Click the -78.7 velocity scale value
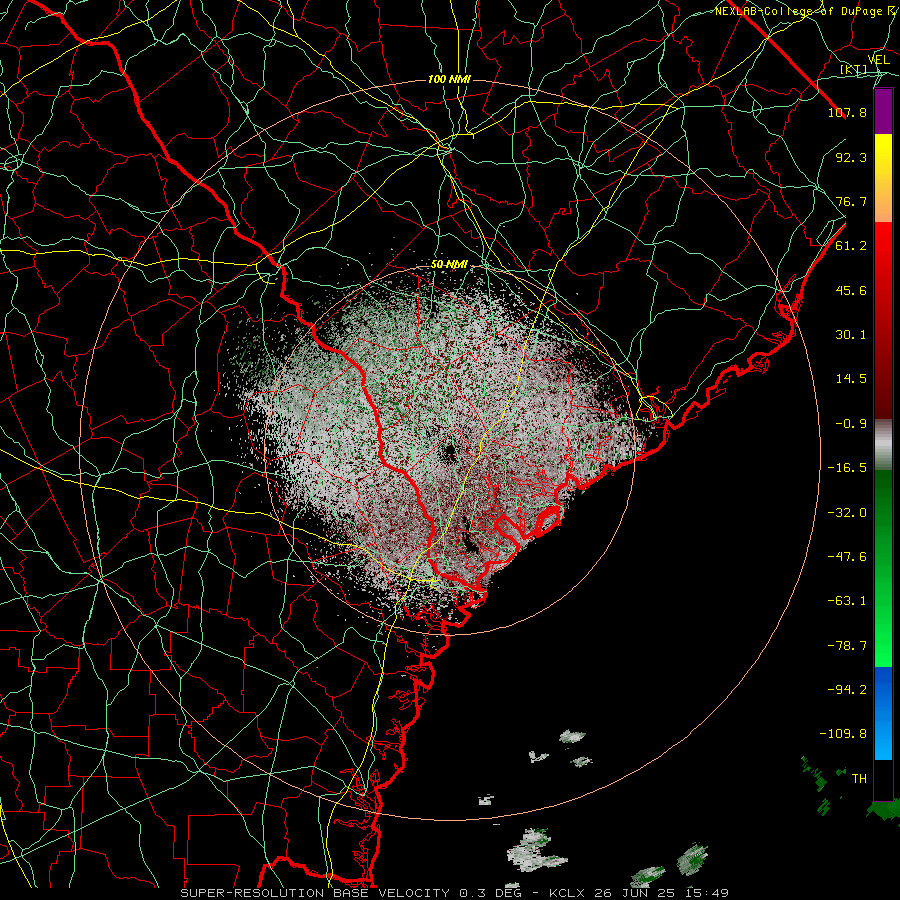Screen dimensions: 900x900 (x=847, y=646)
